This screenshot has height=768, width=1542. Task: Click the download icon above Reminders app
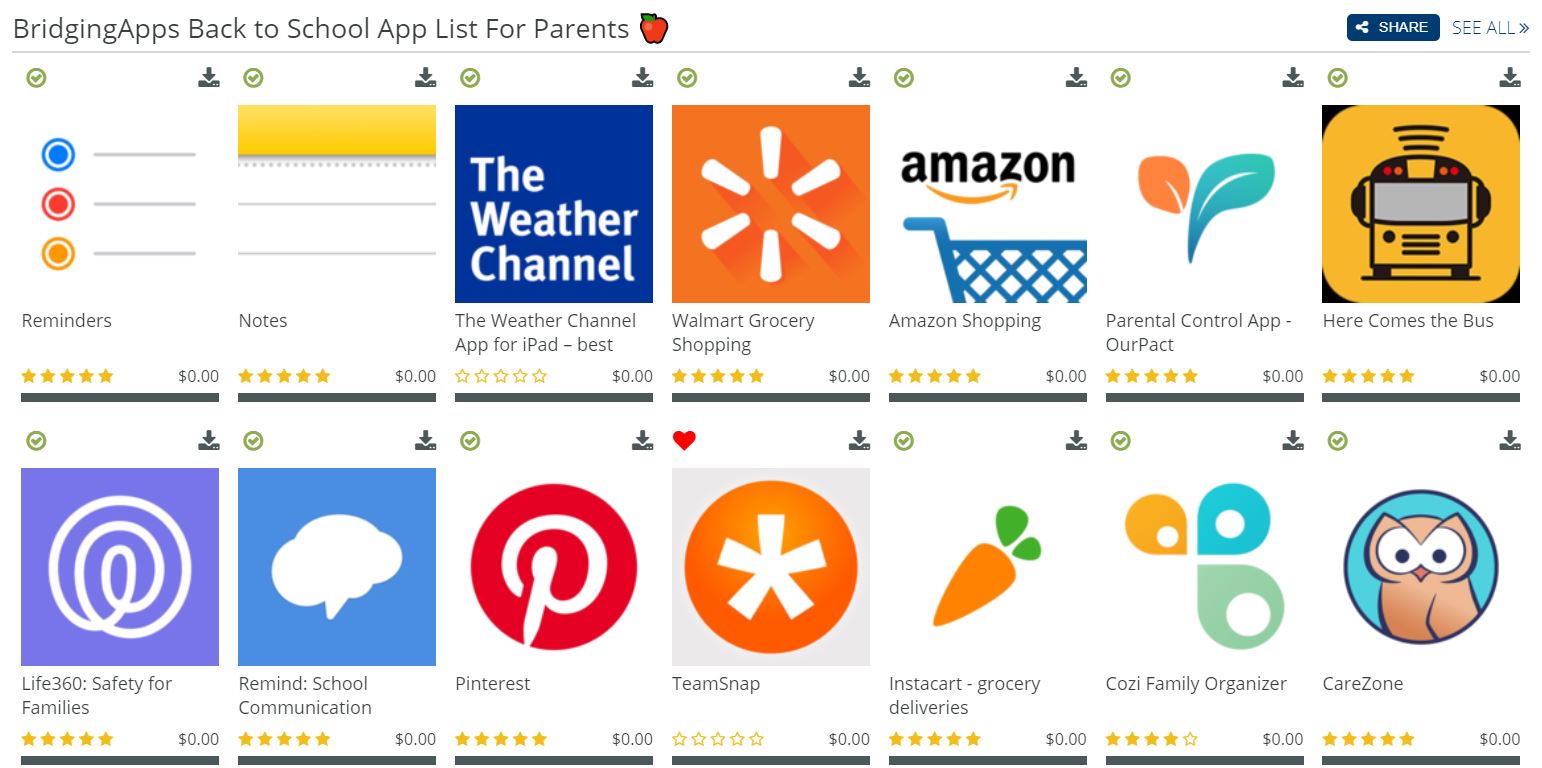[x=208, y=78]
